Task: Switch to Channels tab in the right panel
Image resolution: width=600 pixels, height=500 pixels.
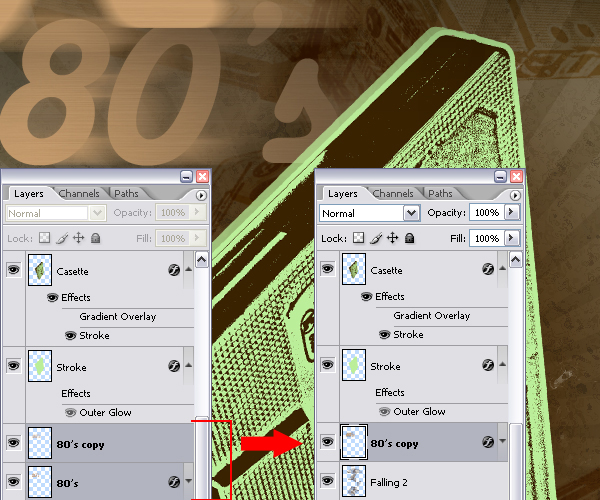Action: click(x=393, y=194)
